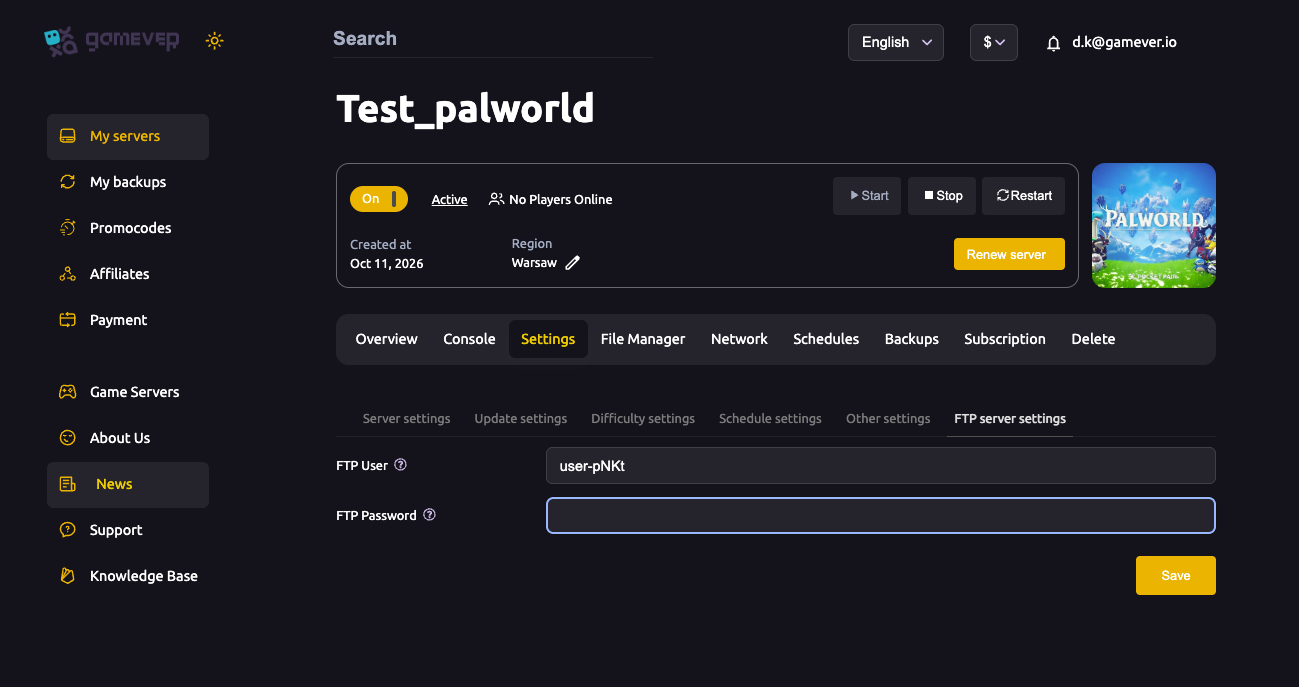1299x687 pixels.
Task: Open Knowledge Base in sidebar
Action: (x=128, y=576)
